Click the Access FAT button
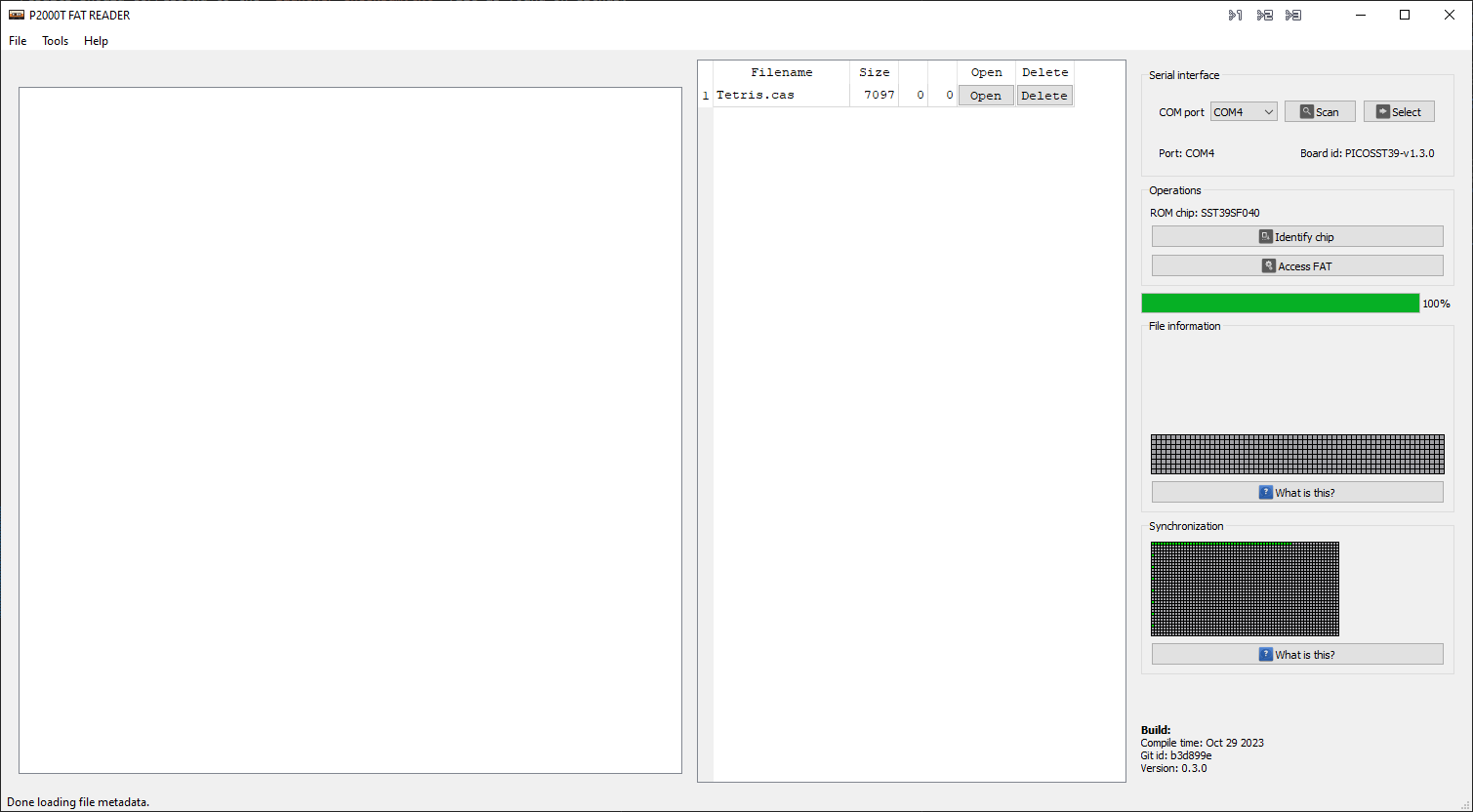 pyautogui.click(x=1296, y=266)
